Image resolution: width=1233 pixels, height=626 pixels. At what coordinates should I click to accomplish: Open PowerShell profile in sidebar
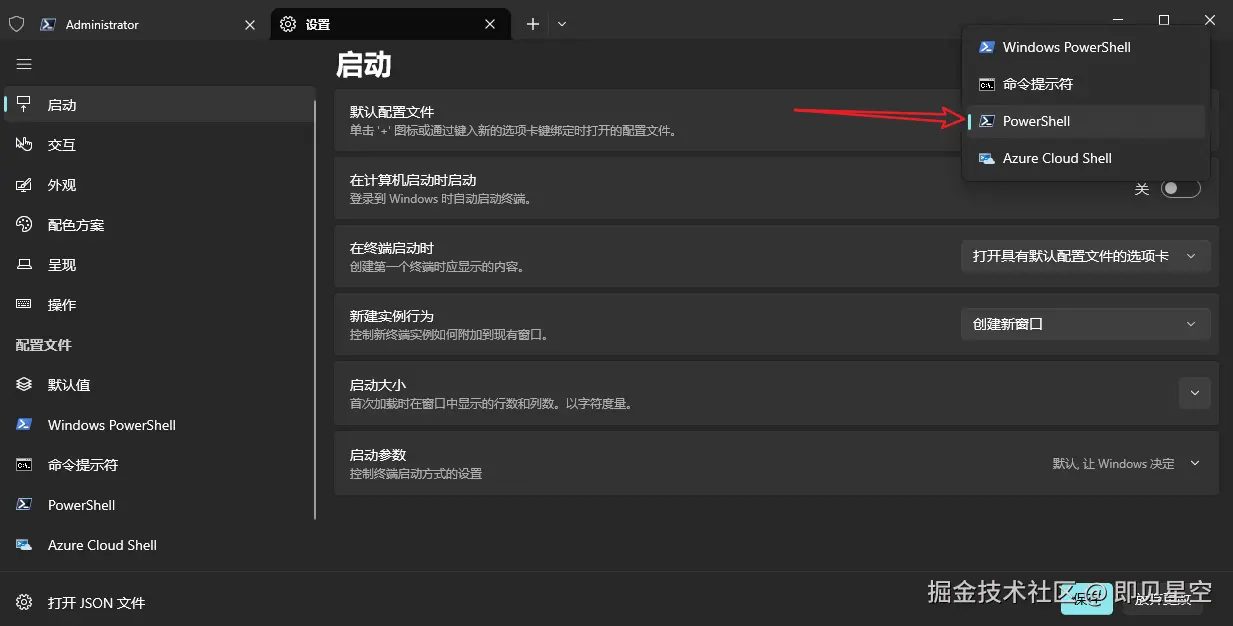160,505
